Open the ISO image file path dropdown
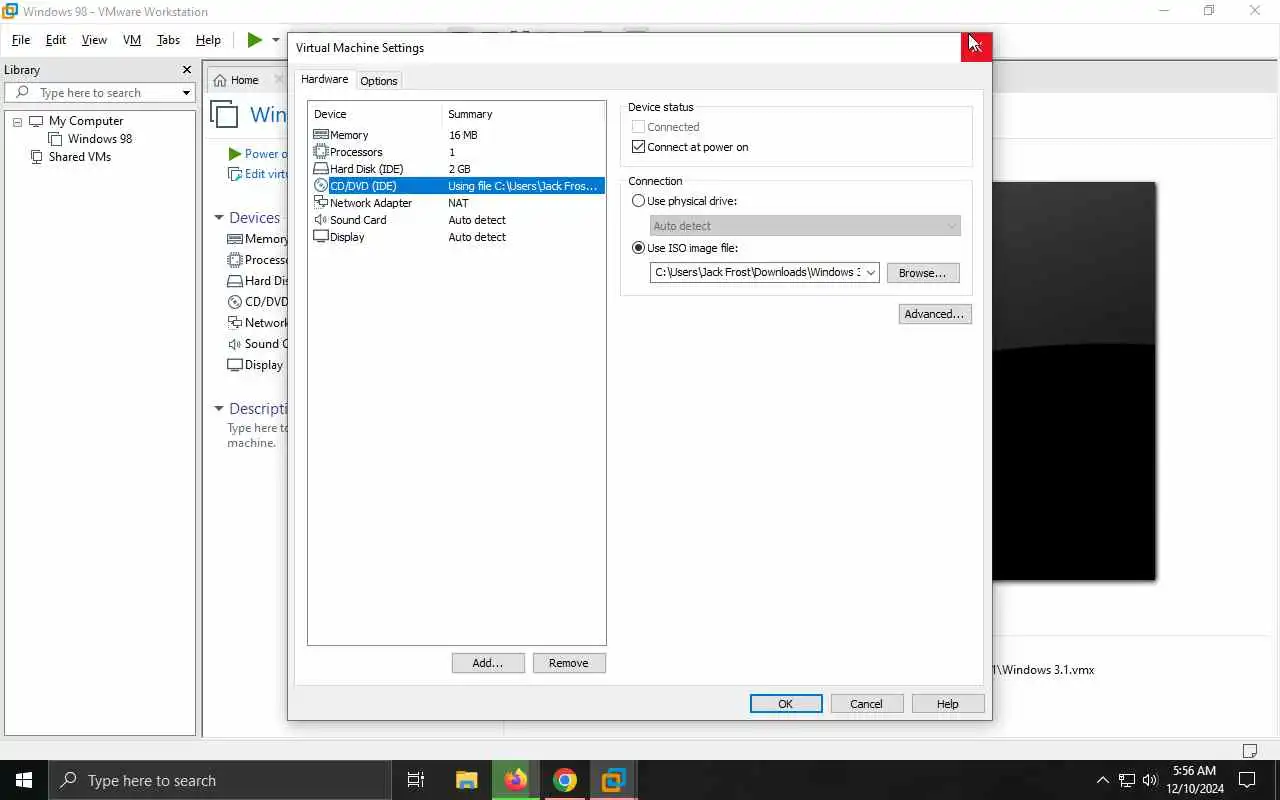1280x800 pixels. (870, 273)
